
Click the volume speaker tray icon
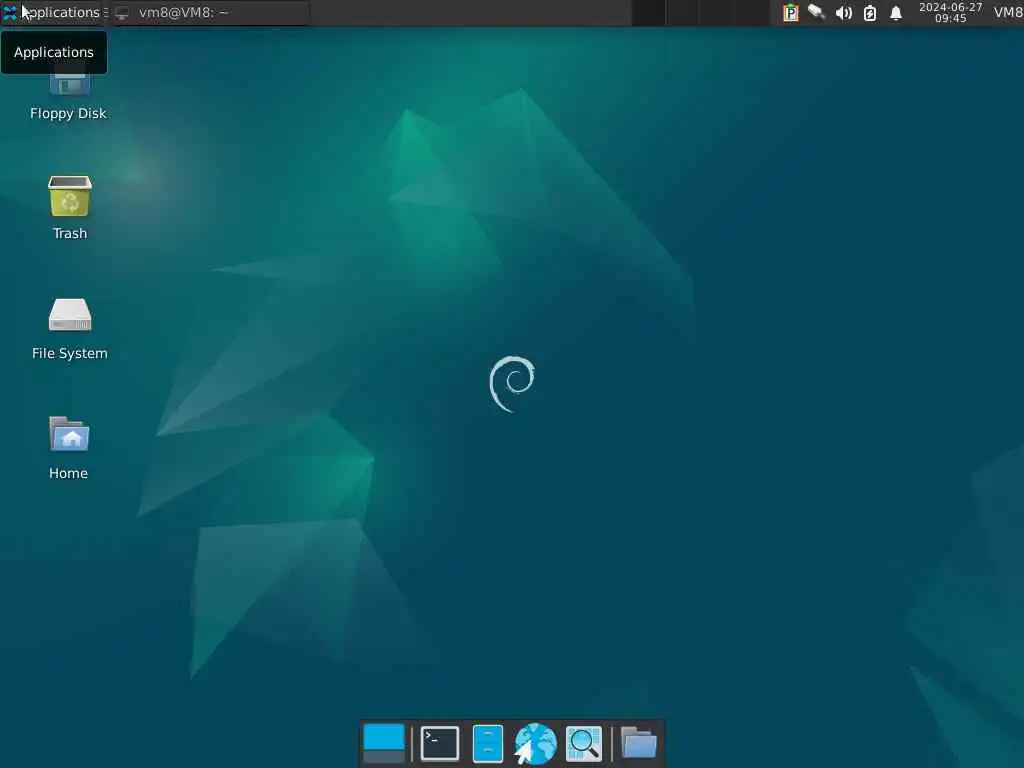843,12
